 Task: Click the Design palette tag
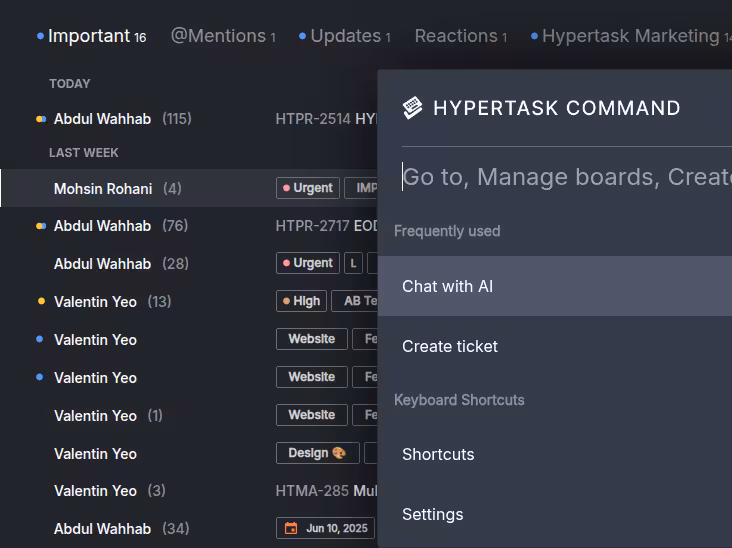pyautogui.click(x=316, y=453)
